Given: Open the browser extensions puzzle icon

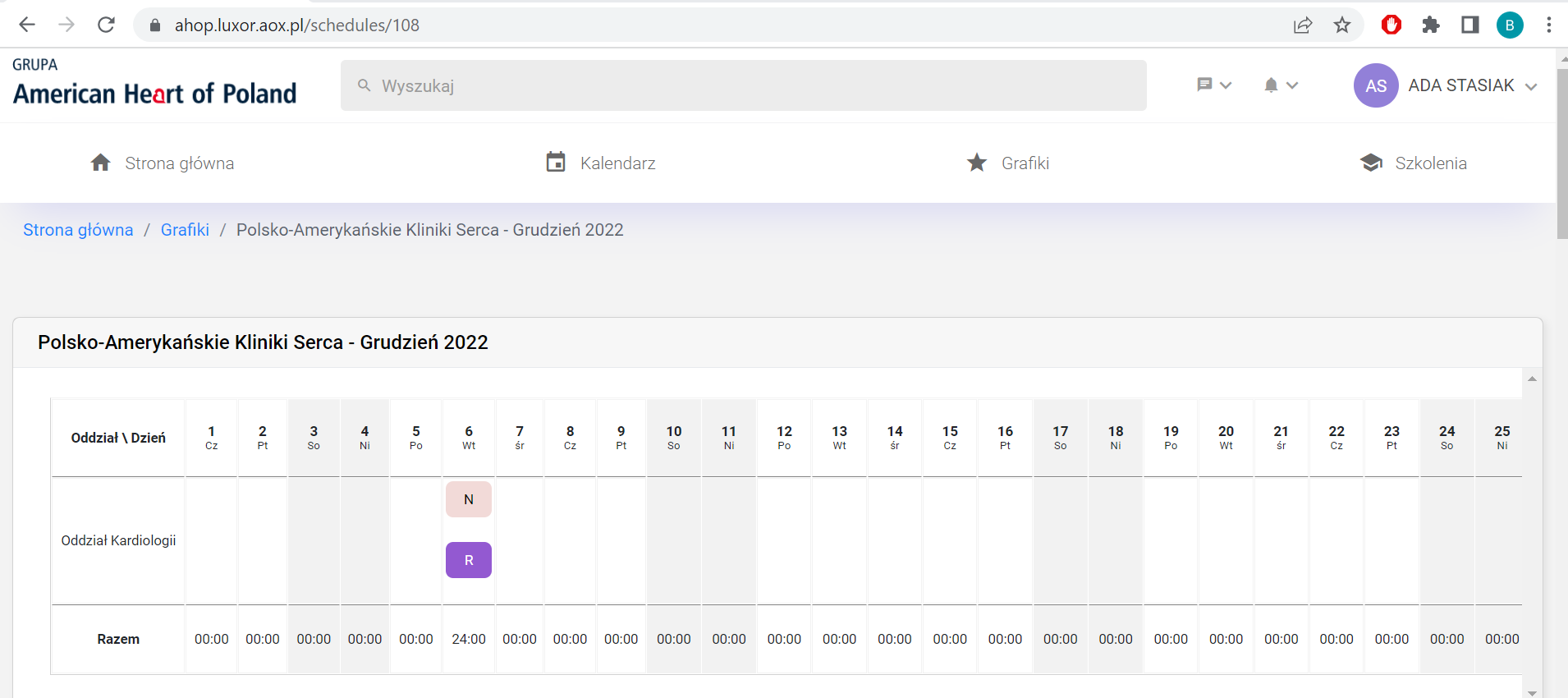Looking at the screenshot, I should 1431,25.
